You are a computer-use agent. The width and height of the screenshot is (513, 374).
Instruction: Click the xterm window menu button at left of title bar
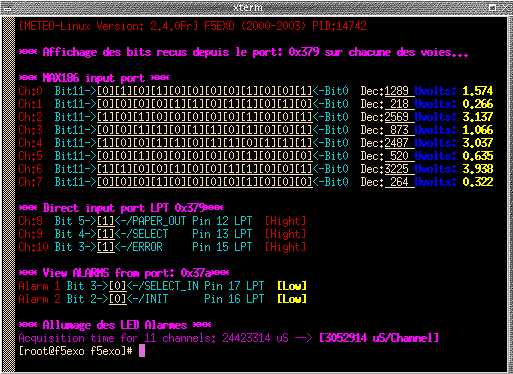[8, 8]
